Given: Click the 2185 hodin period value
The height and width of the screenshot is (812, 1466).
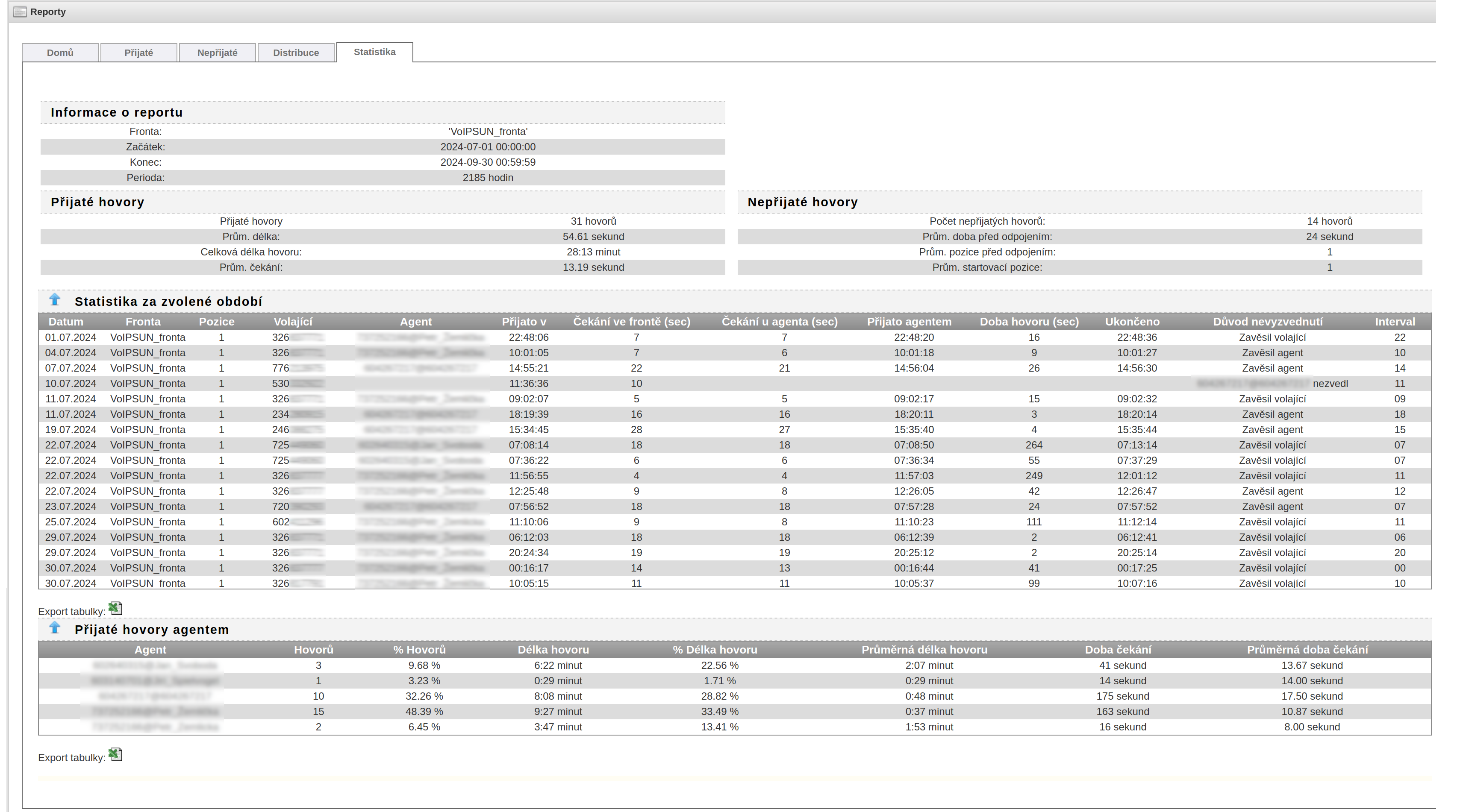Looking at the screenshot, I should pyautogui.click(x=488, y=178).
